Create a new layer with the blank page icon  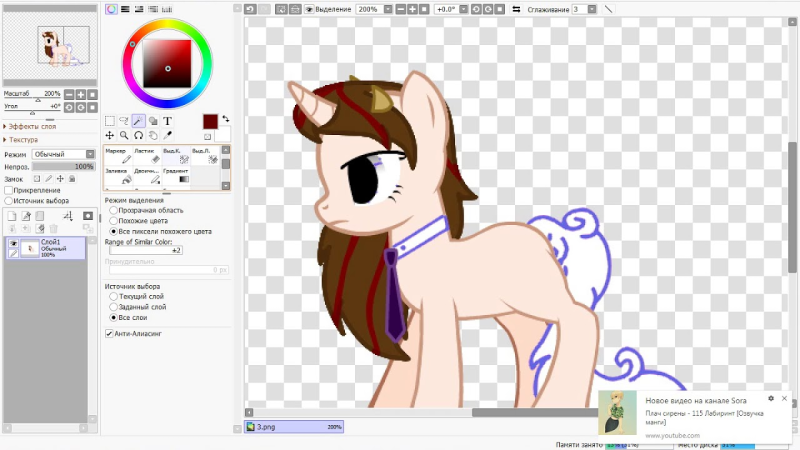click(x=12, y=216)
